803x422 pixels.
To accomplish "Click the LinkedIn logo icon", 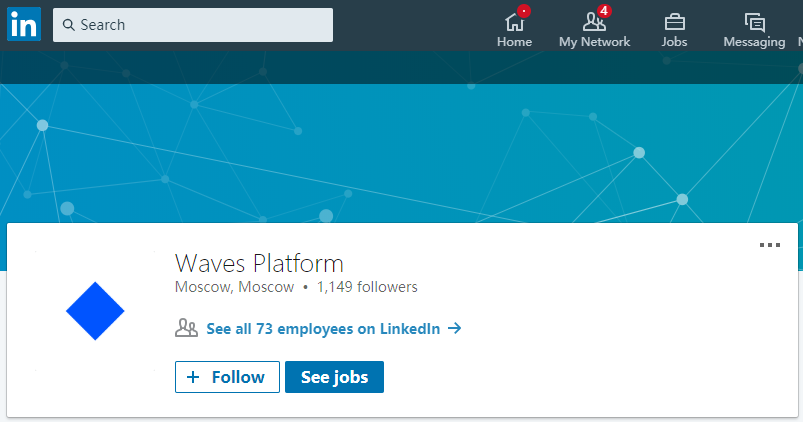I will (24, 25).
